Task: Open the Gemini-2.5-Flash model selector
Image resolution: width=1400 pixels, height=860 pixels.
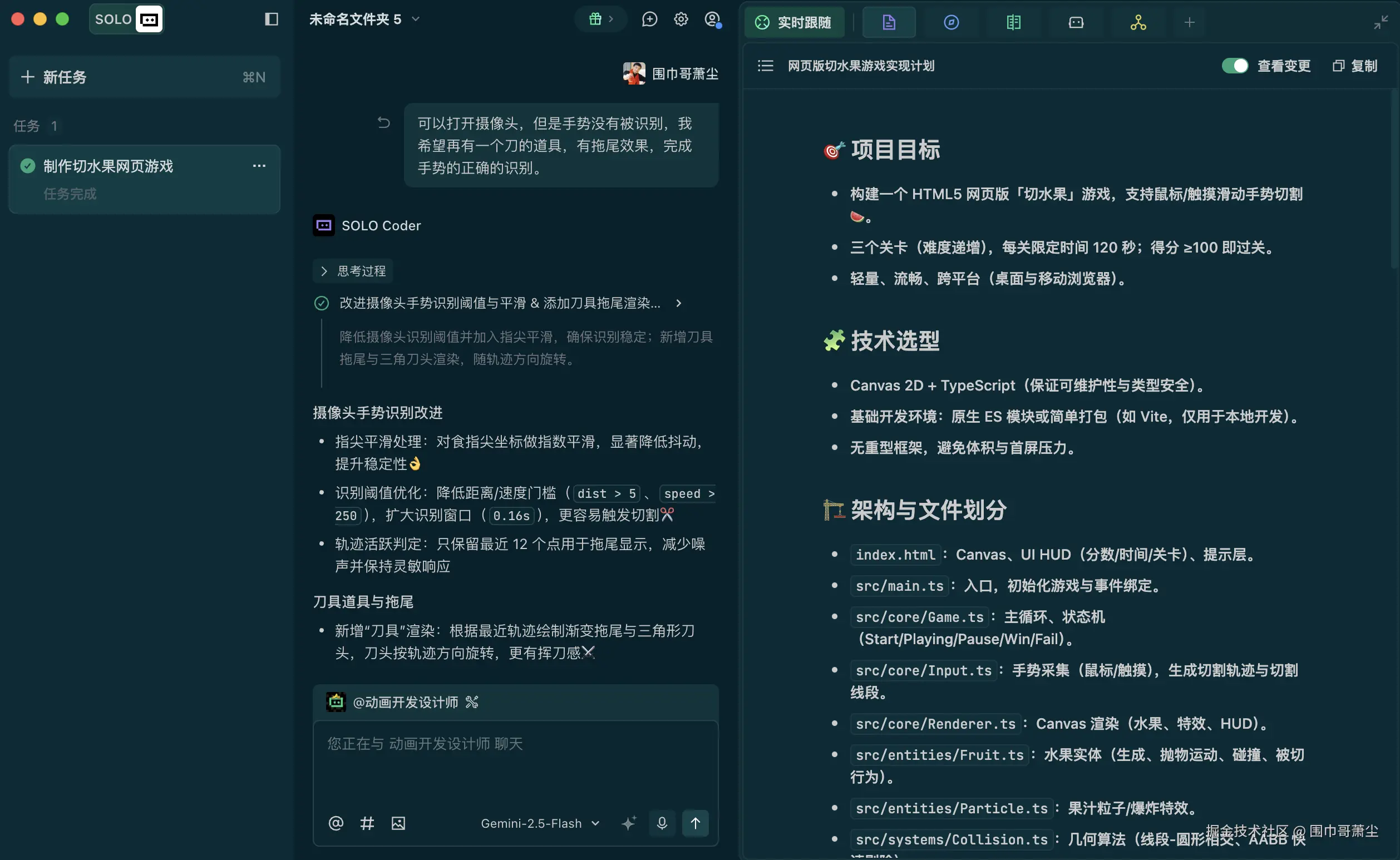Action: point(539,823)
